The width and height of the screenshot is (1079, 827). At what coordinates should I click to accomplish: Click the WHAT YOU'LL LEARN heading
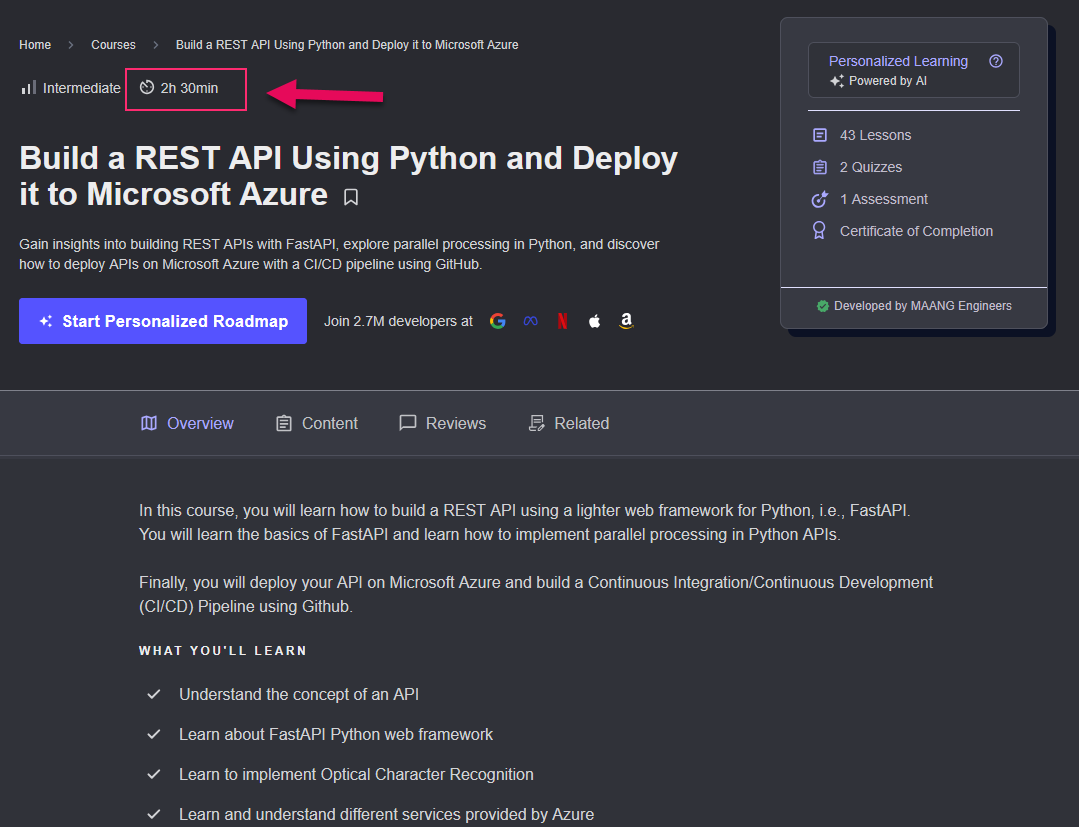pos(223,651)
